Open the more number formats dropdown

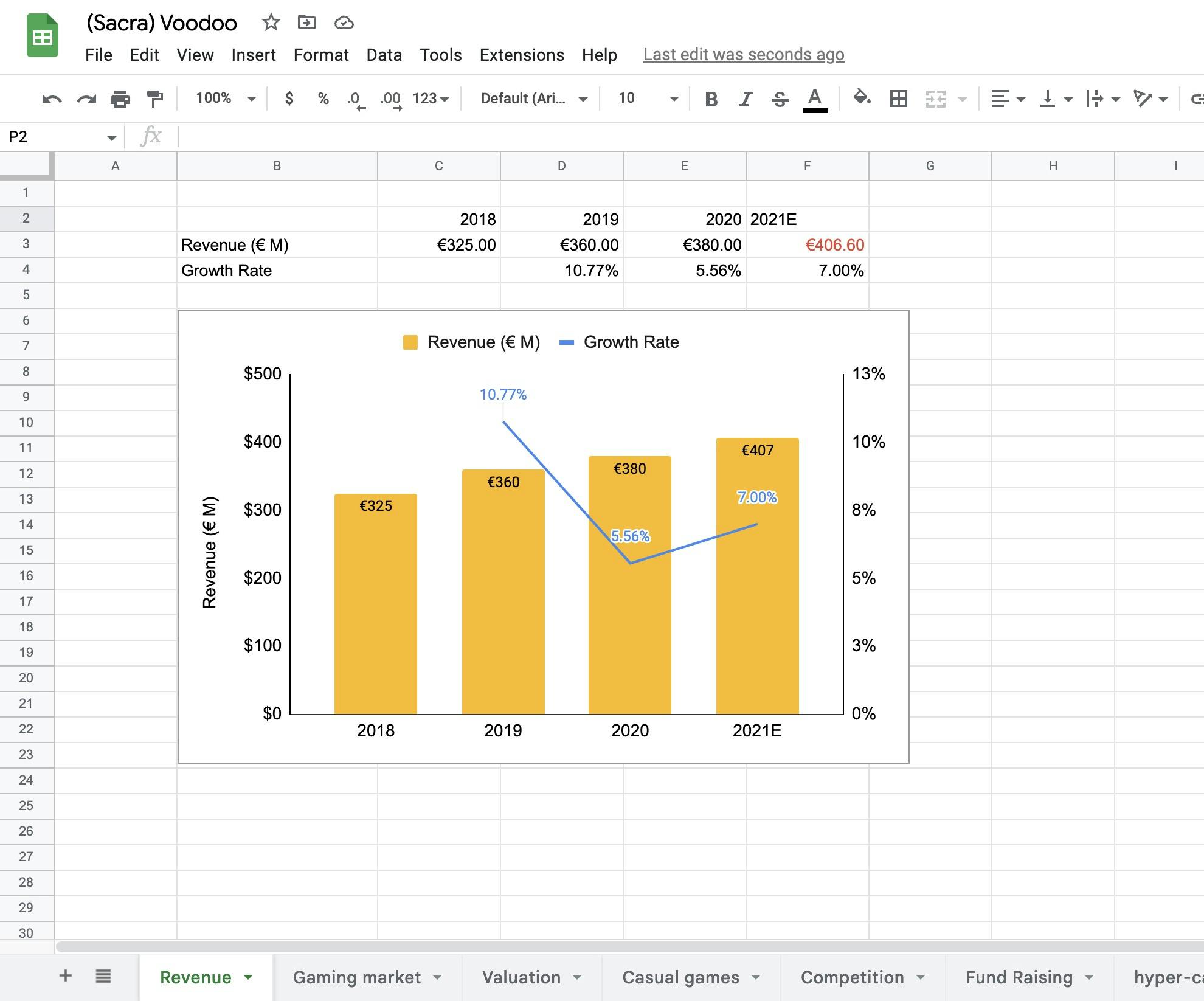click(431, 99)
